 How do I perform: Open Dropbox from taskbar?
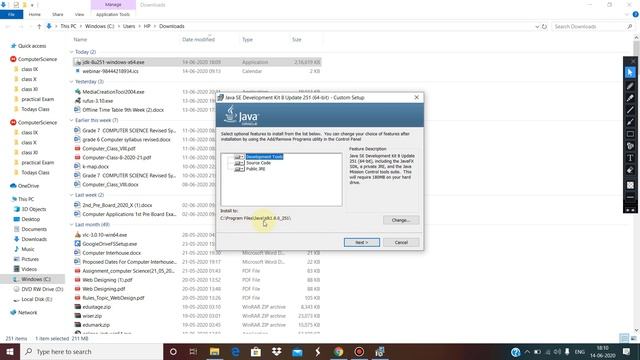point(277,351)
